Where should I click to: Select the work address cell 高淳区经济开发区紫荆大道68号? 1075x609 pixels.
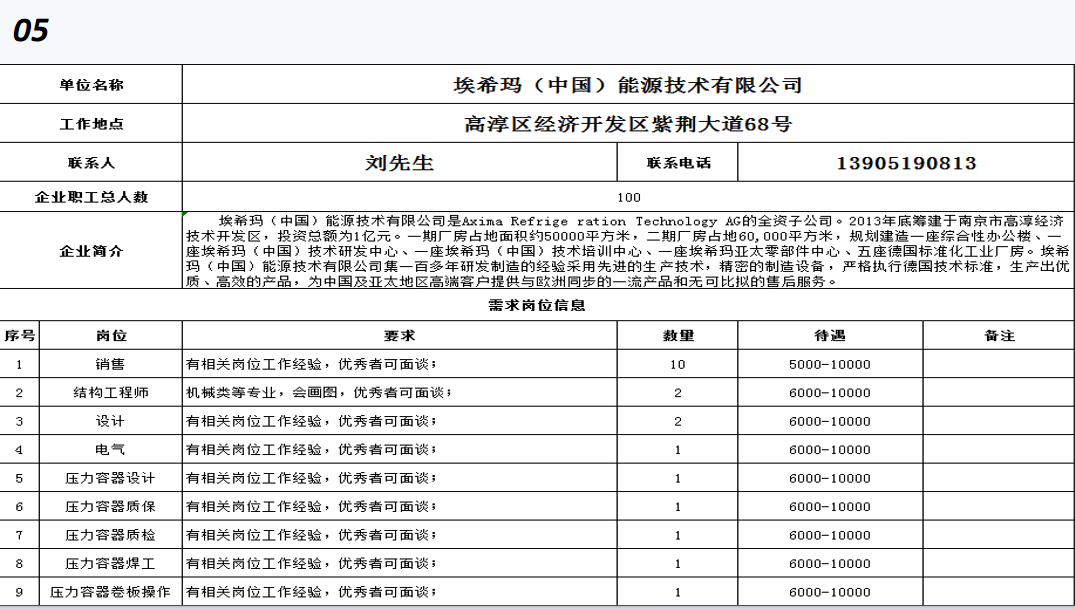coord(628,124)
